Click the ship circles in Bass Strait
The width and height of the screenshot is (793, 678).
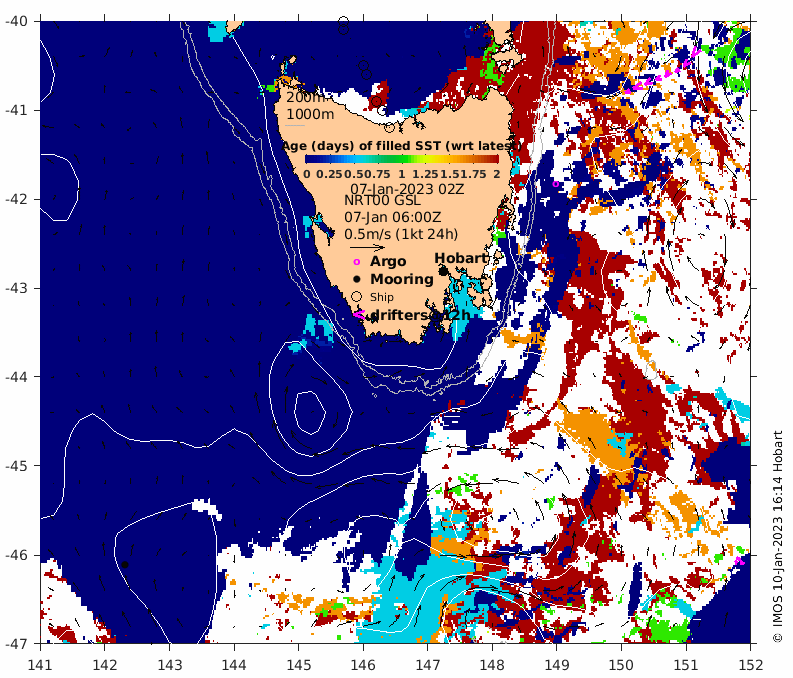click(365, 70)
